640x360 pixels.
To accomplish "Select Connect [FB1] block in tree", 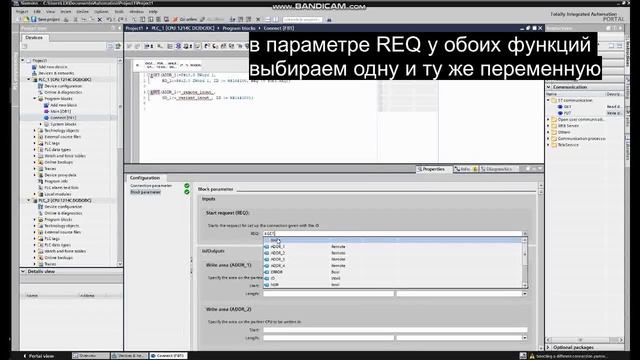I will [60, 118].
